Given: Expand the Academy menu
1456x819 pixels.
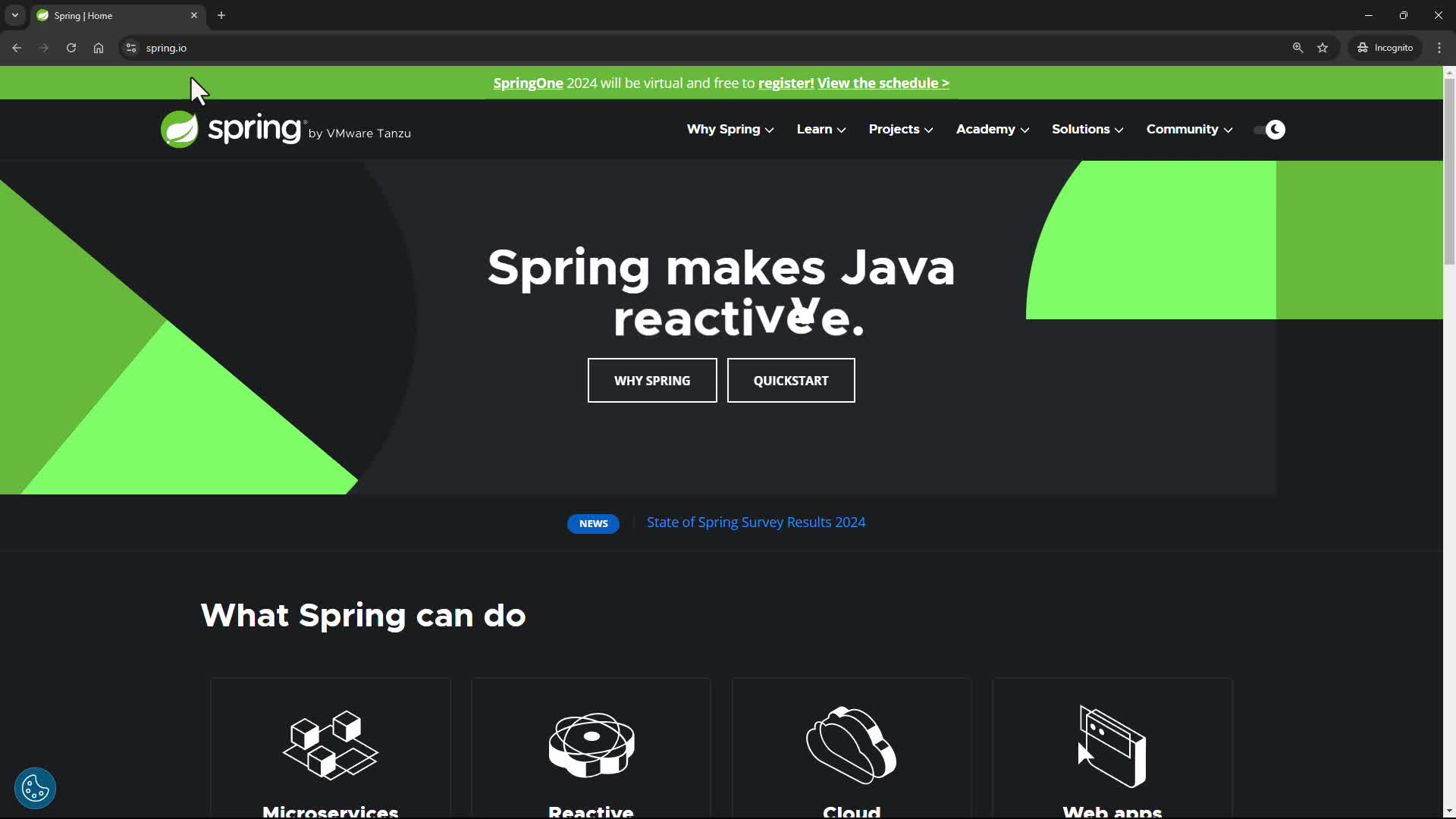Looking at the screenshot, I should [x=993, y=130].
